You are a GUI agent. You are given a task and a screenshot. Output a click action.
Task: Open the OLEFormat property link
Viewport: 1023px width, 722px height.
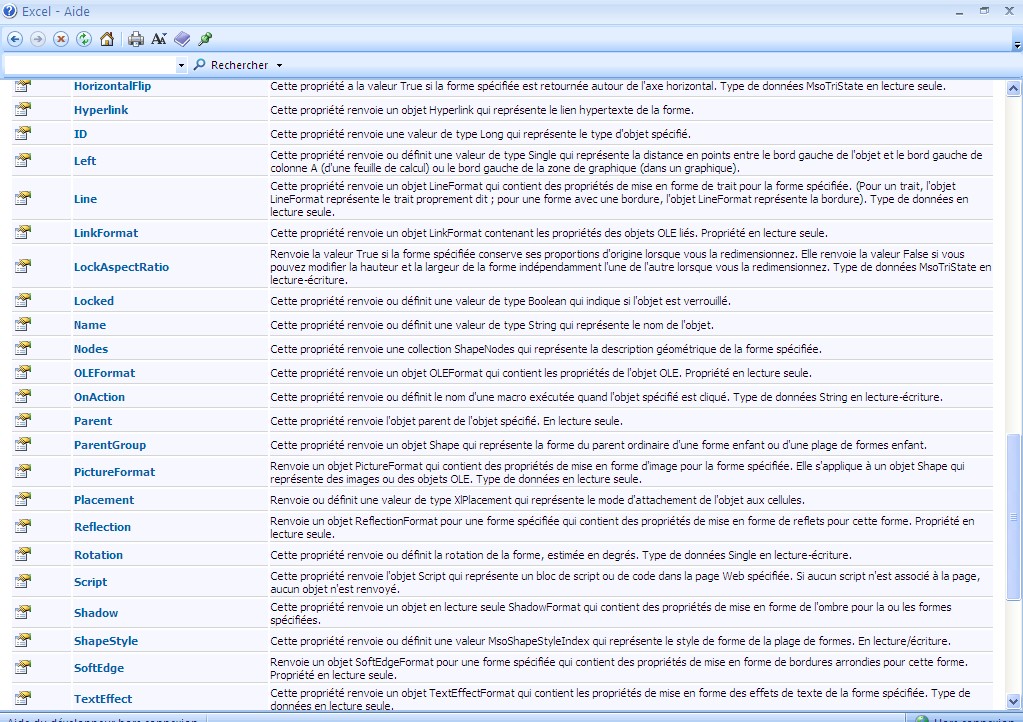(x=104, y=373)
